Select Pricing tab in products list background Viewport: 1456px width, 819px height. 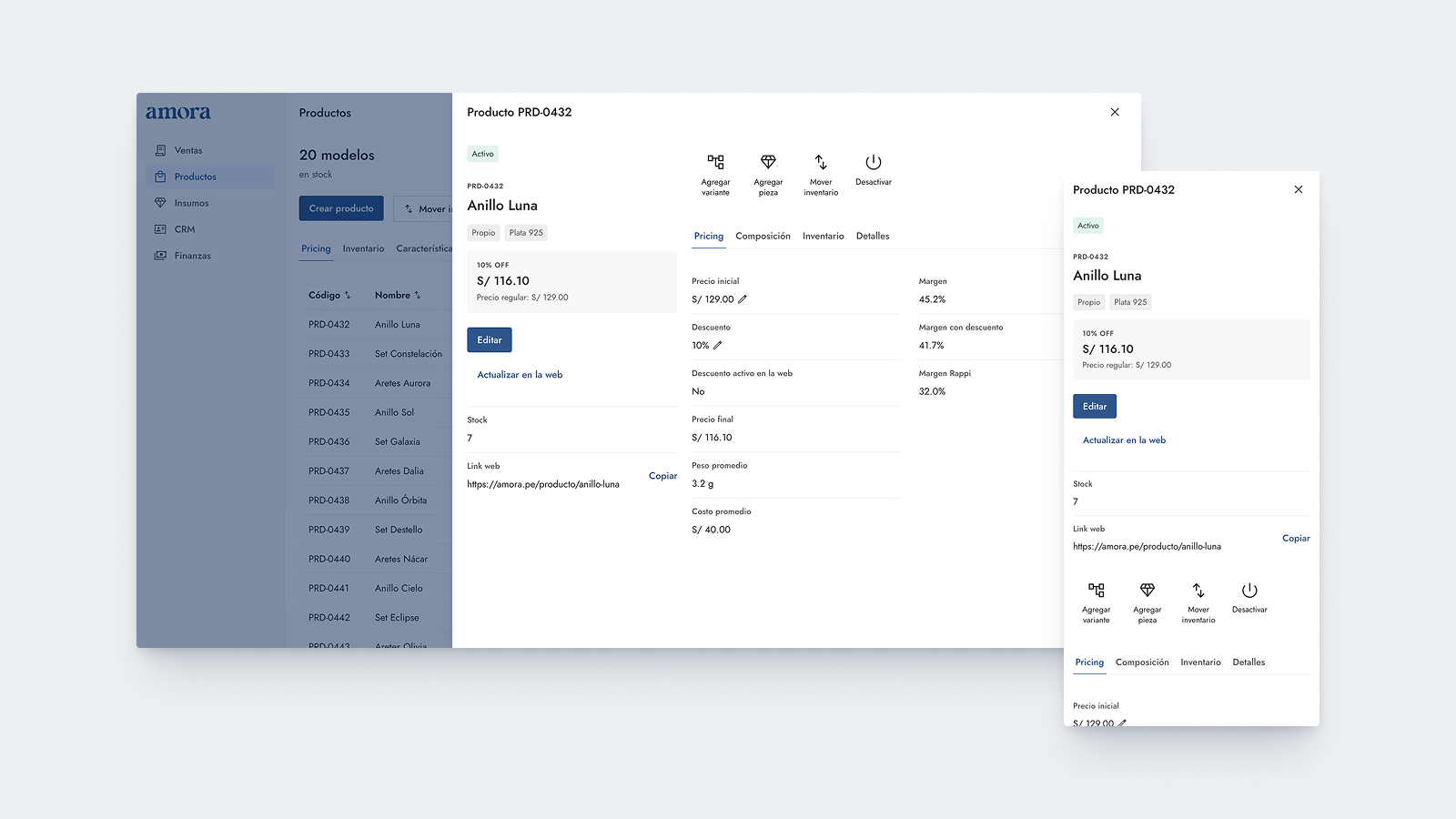click(316, 249)
